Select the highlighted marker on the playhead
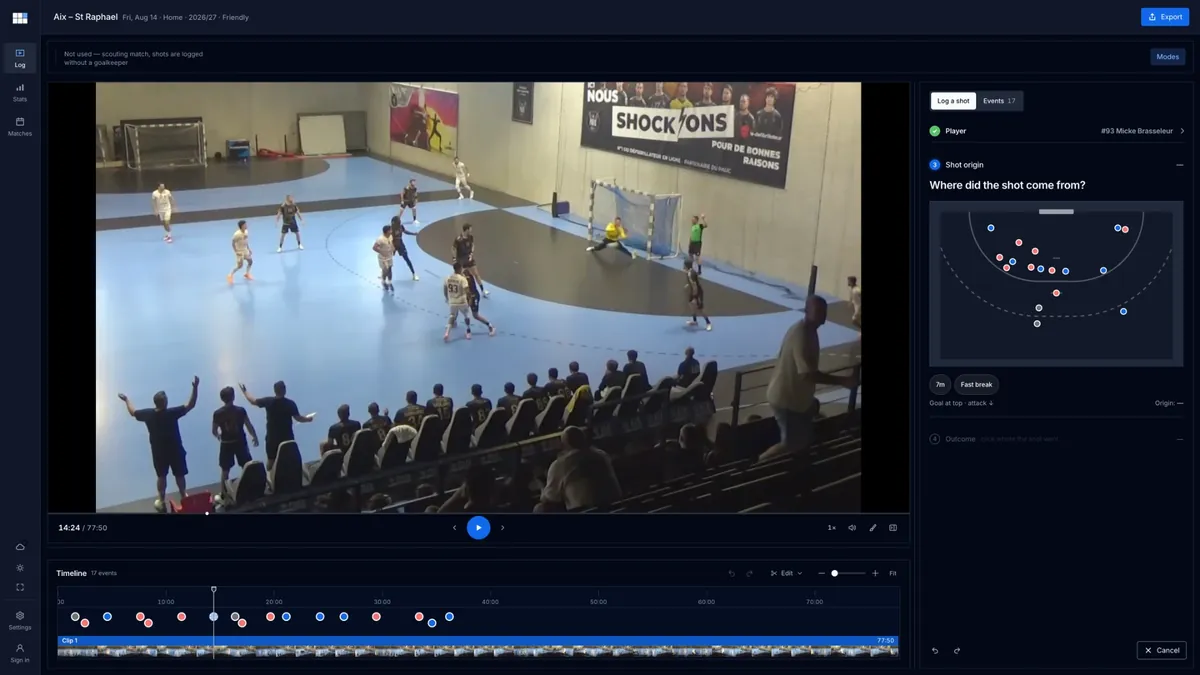 tap(213, 617)
